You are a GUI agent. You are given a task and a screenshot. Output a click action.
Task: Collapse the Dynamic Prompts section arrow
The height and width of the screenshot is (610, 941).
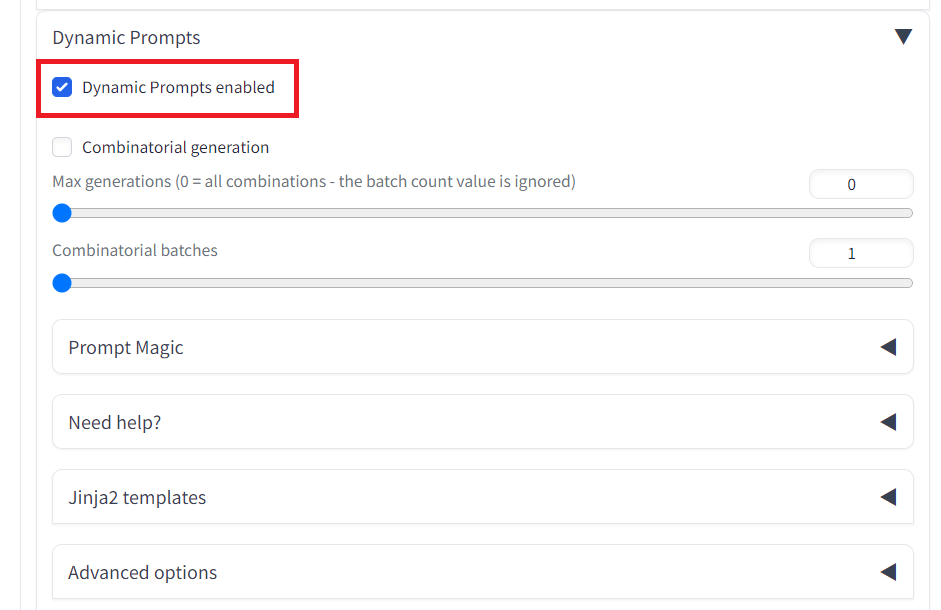tap(903, 37)
